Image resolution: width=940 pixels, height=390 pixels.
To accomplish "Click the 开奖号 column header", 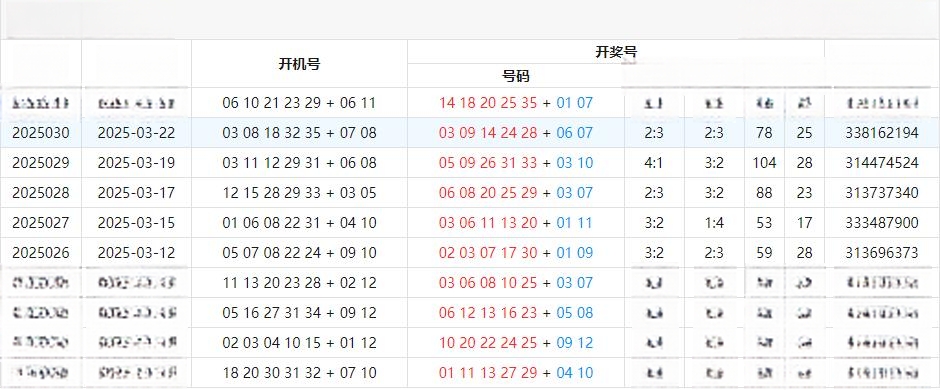I will [x=616, y=52].
